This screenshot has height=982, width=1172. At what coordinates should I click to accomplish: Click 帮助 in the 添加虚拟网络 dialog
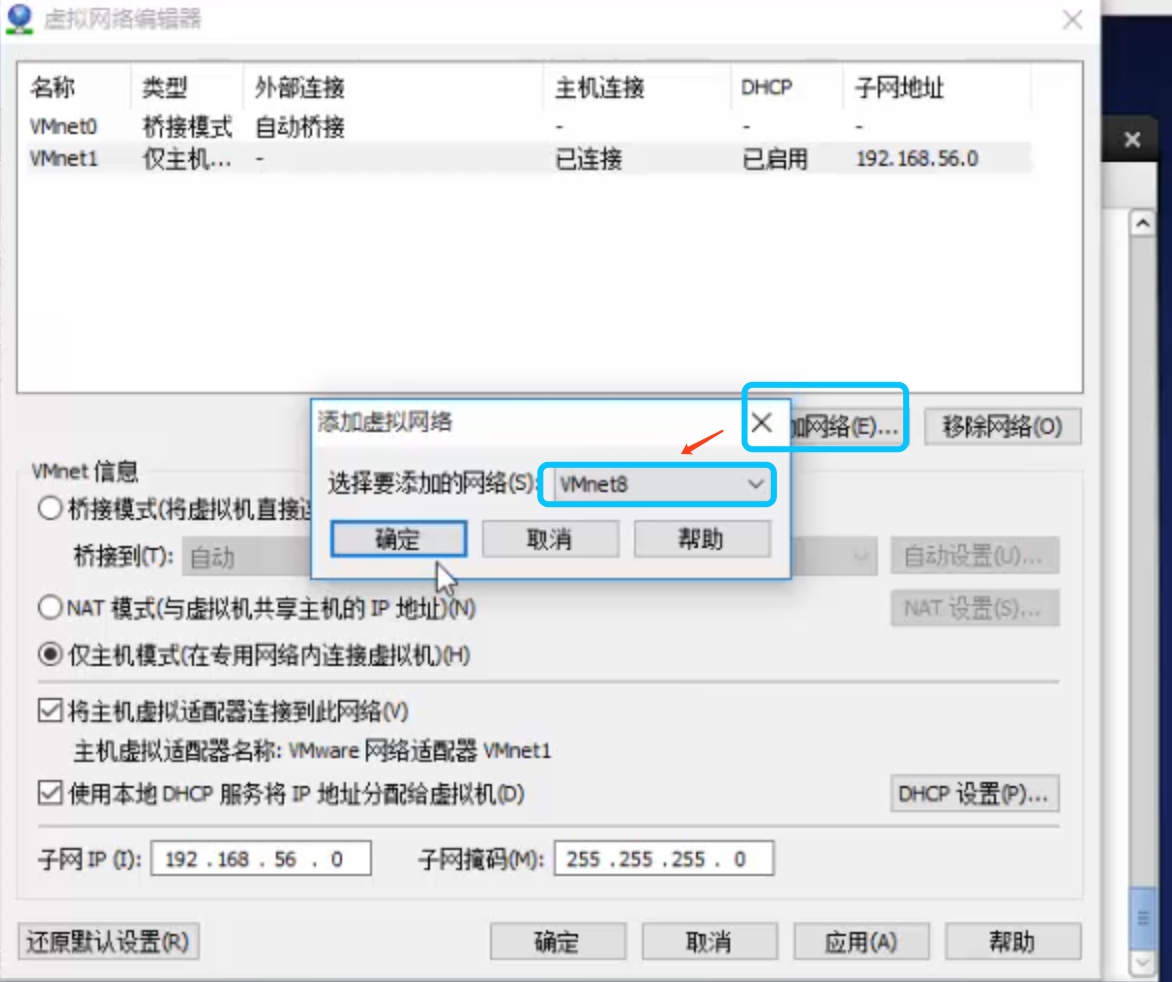702,539
